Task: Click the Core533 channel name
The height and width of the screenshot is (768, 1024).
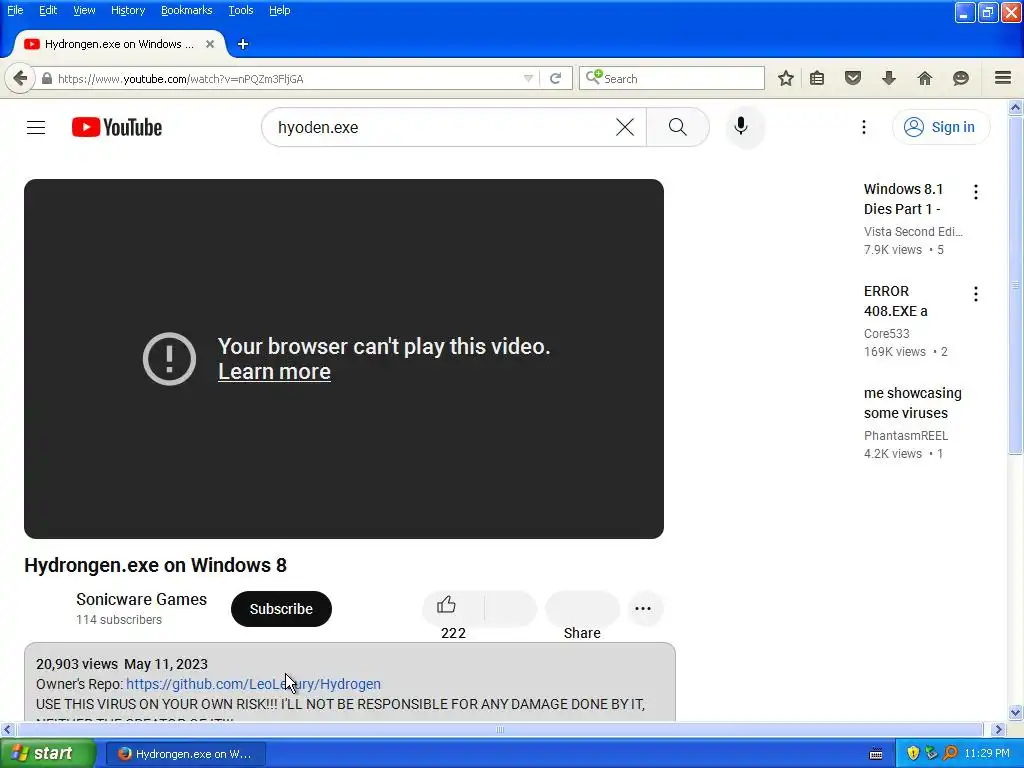Action: tap(886, 334)
